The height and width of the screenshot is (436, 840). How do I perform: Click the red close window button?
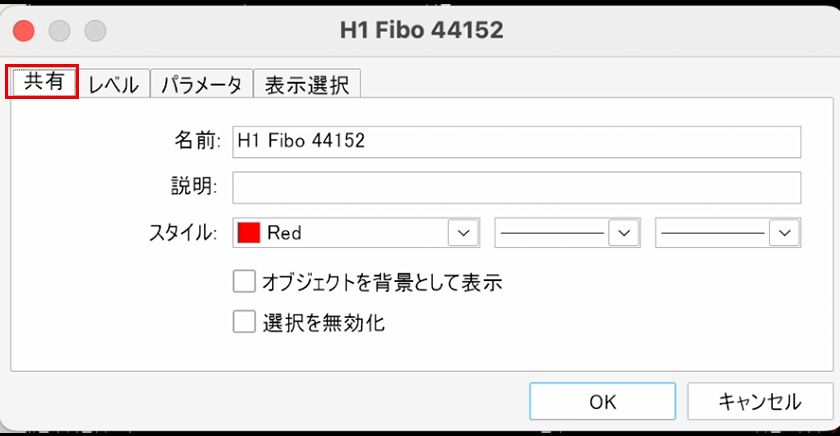point(24,30)
